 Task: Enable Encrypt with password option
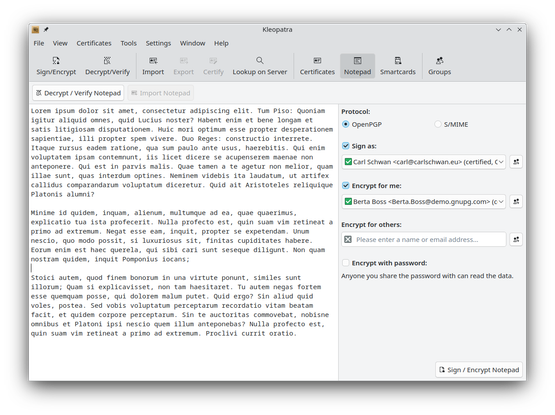[346, 263]
